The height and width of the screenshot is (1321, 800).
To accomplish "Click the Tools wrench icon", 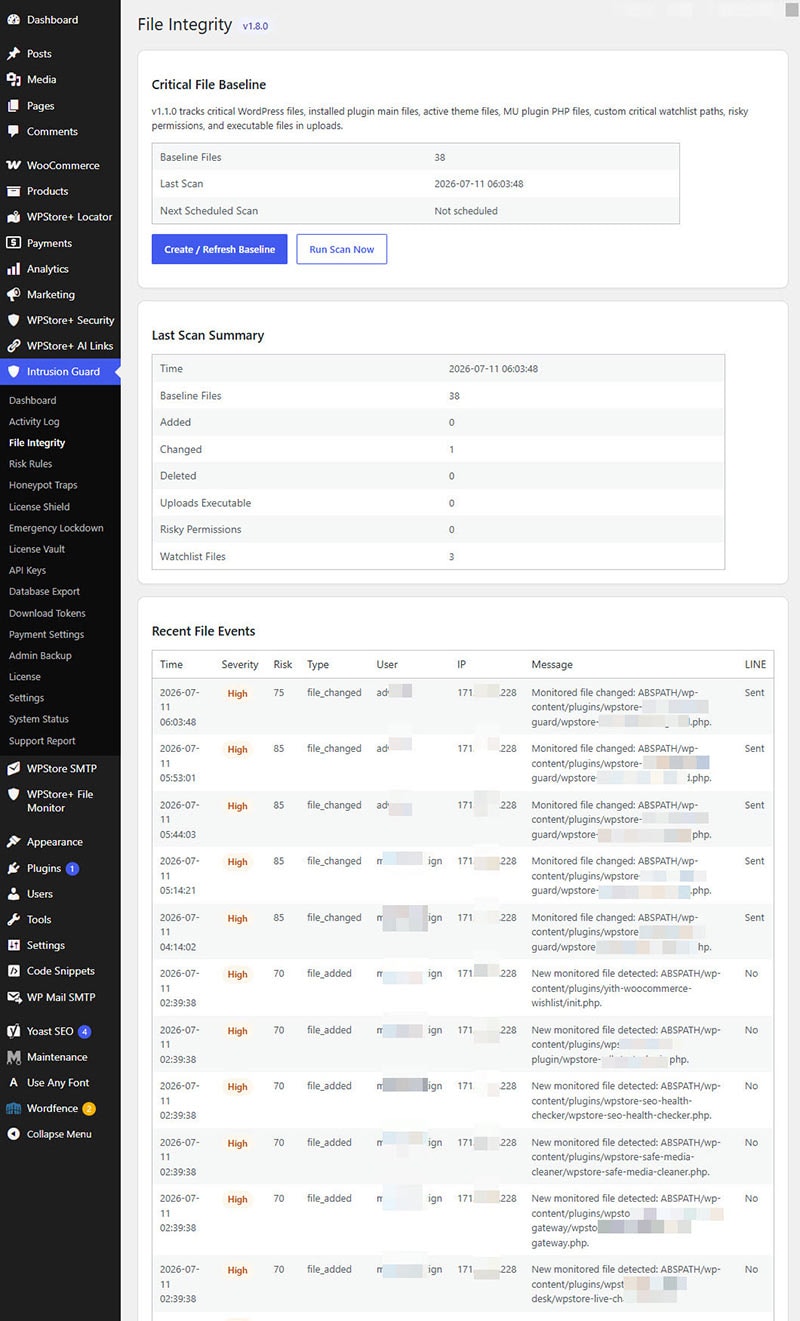I will click(x=13, y=920).
